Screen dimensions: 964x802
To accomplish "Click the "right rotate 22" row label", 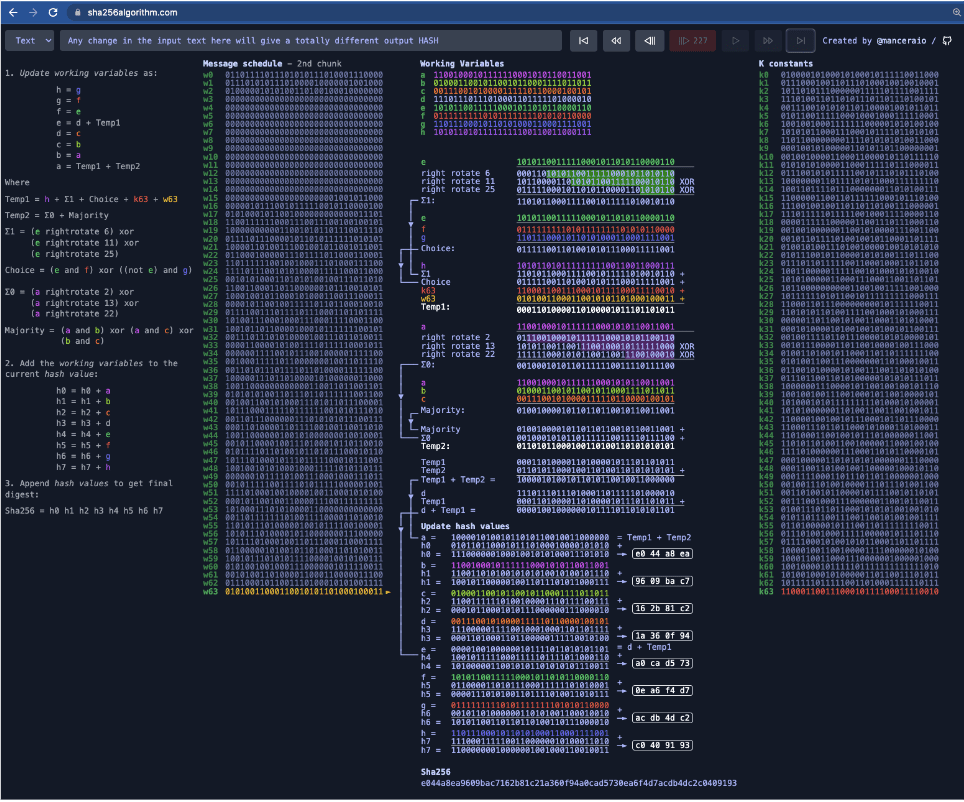I will tap(457, 354).
